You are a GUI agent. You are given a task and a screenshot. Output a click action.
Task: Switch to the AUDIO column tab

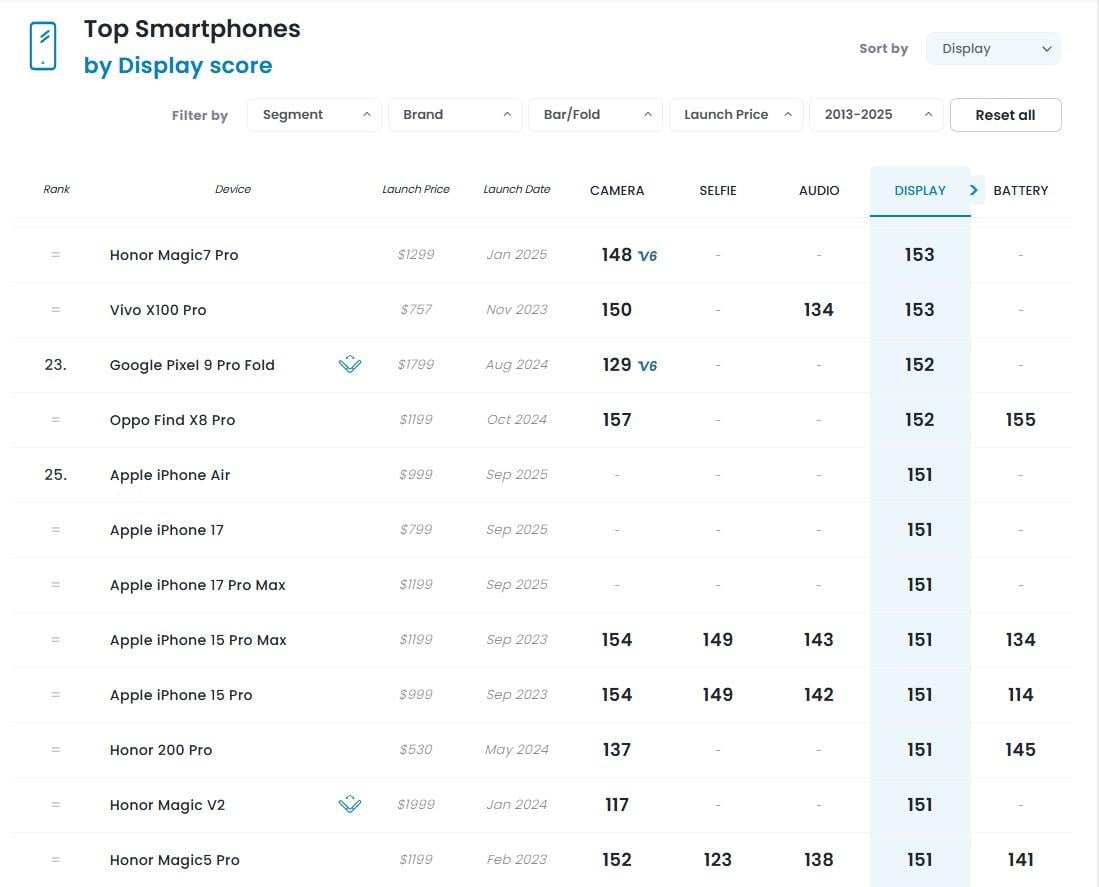[x=819, y=190]
